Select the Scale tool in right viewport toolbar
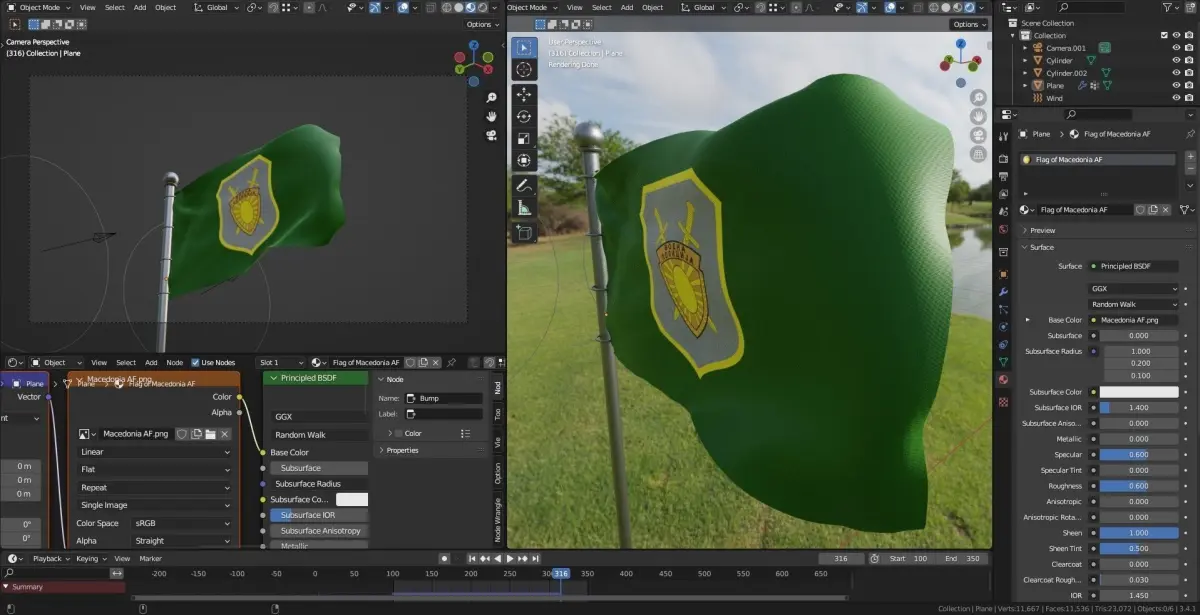1200x615 pixels. tap(524, 138)
